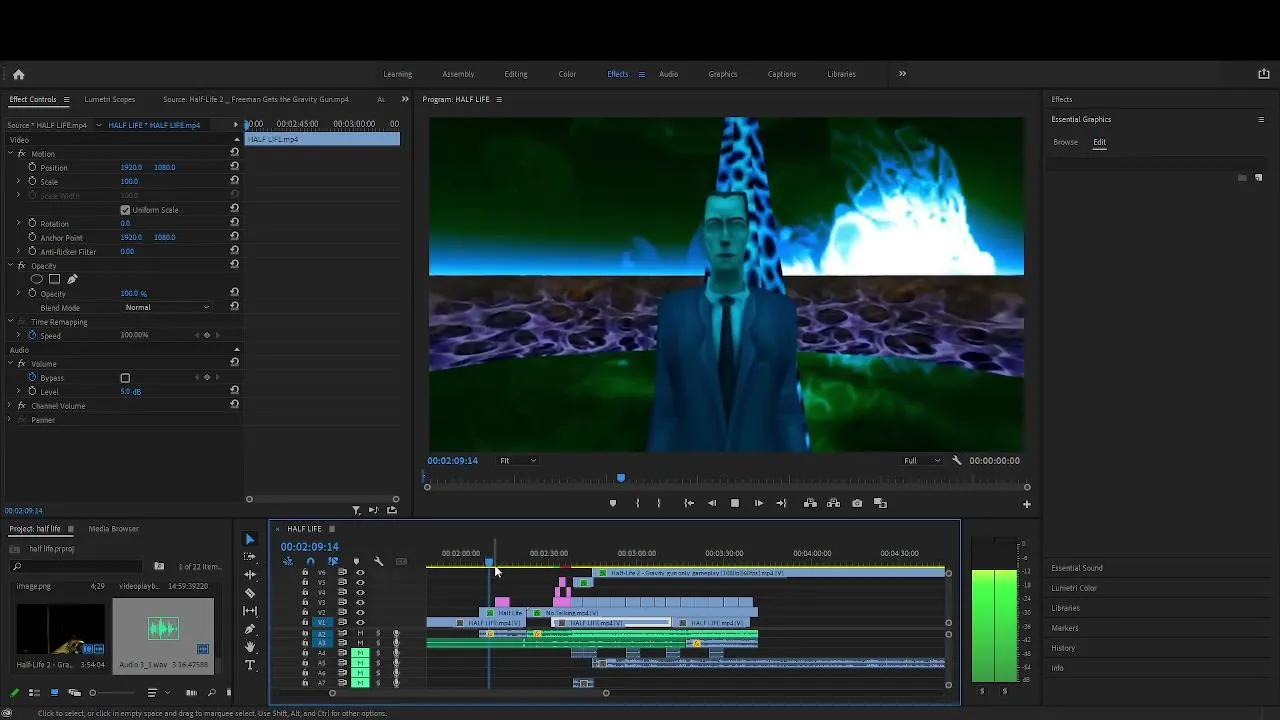Select the Pen tool in the timeline toolbar
1280x720 pixels.
point(250,629)
